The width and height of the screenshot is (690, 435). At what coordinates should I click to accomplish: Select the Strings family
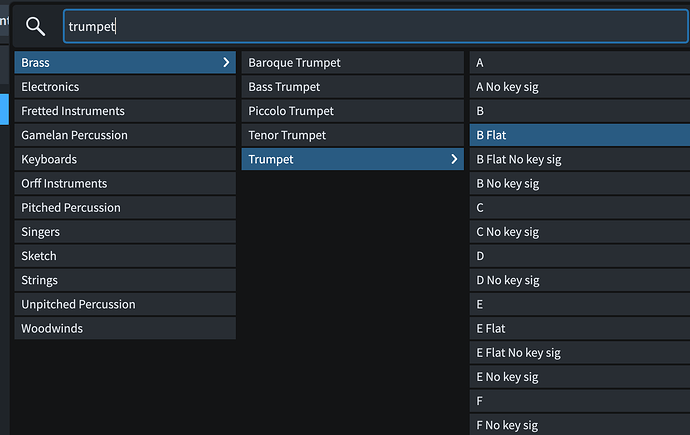tap(125, 280)
